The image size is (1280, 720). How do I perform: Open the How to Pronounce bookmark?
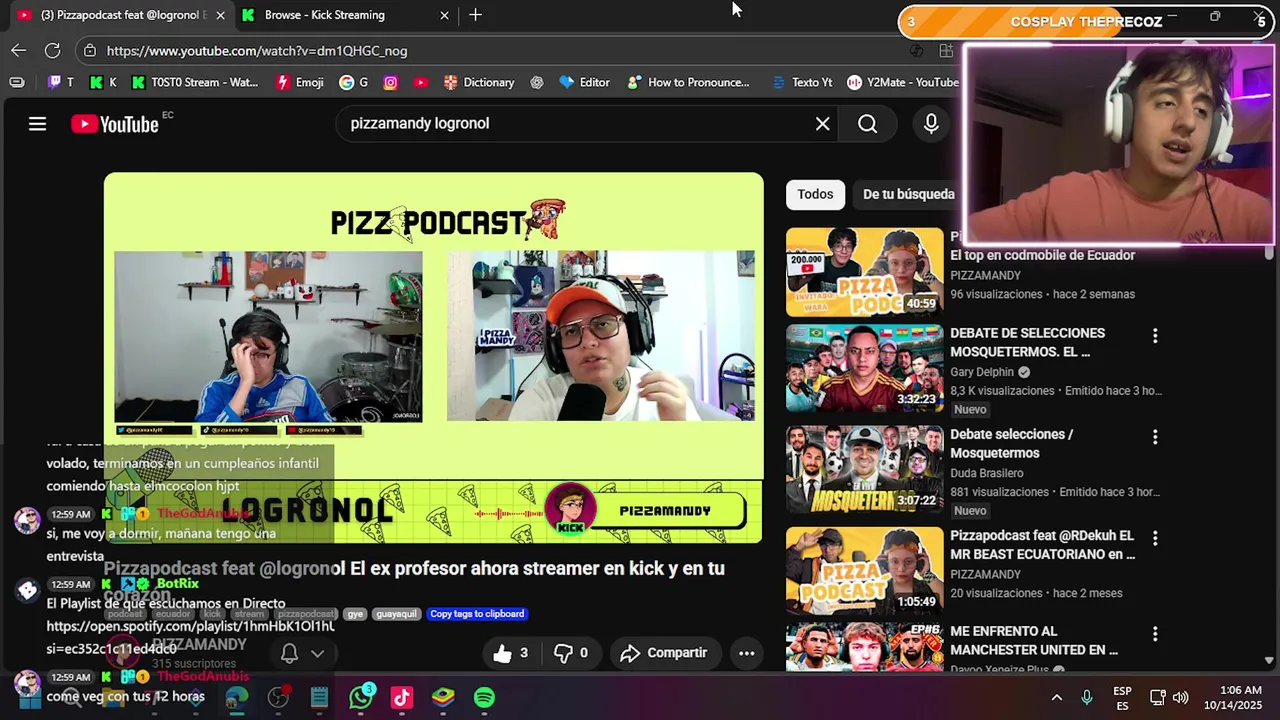click(688, 82)
